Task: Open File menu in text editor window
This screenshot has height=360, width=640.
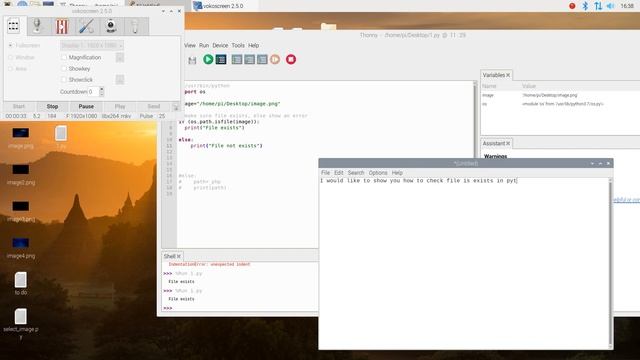Action: pos(325,173)
